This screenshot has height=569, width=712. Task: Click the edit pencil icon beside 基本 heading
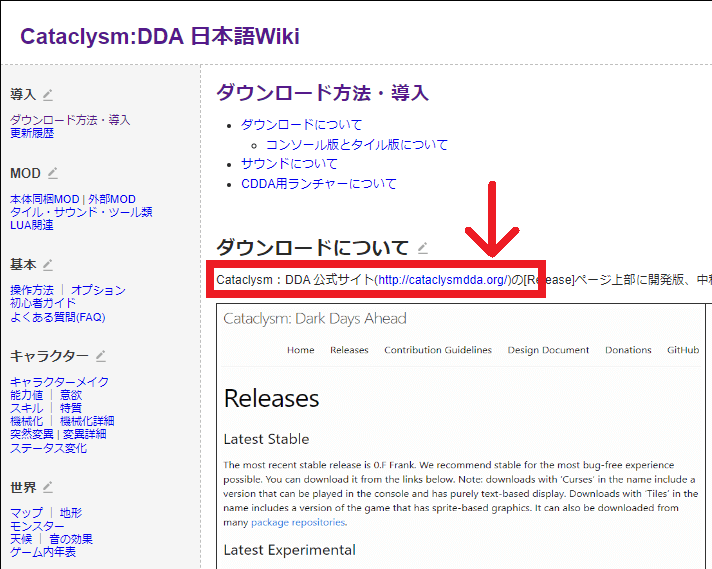click(48, 265)
